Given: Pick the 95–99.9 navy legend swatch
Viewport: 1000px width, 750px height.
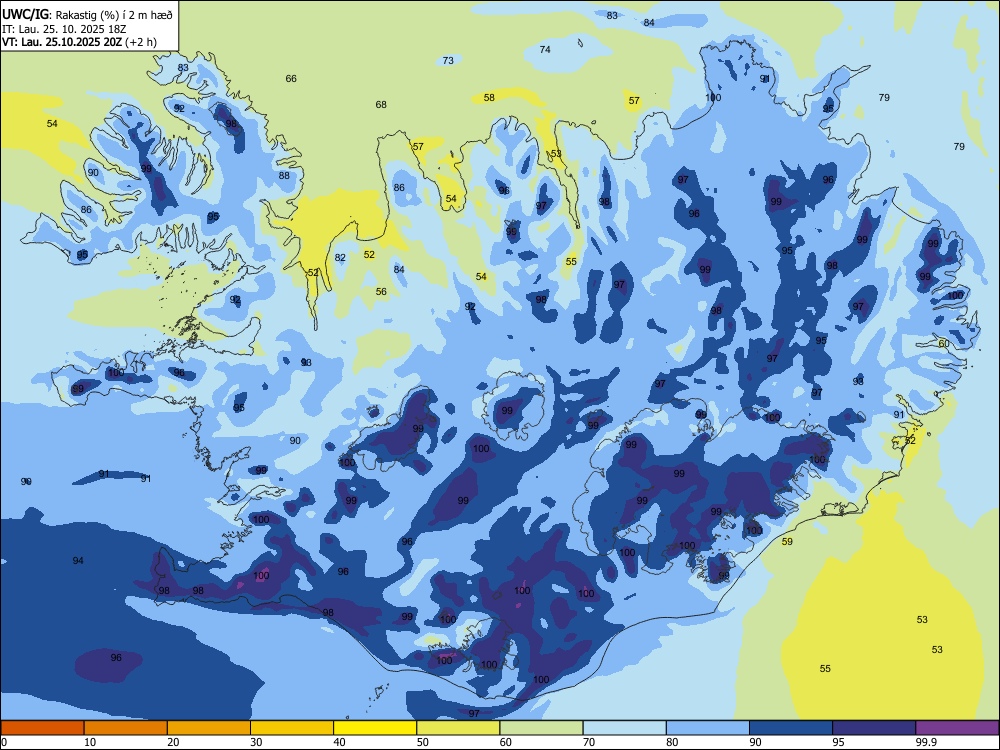Looking at the screenshot, I should tap(874, 728).
